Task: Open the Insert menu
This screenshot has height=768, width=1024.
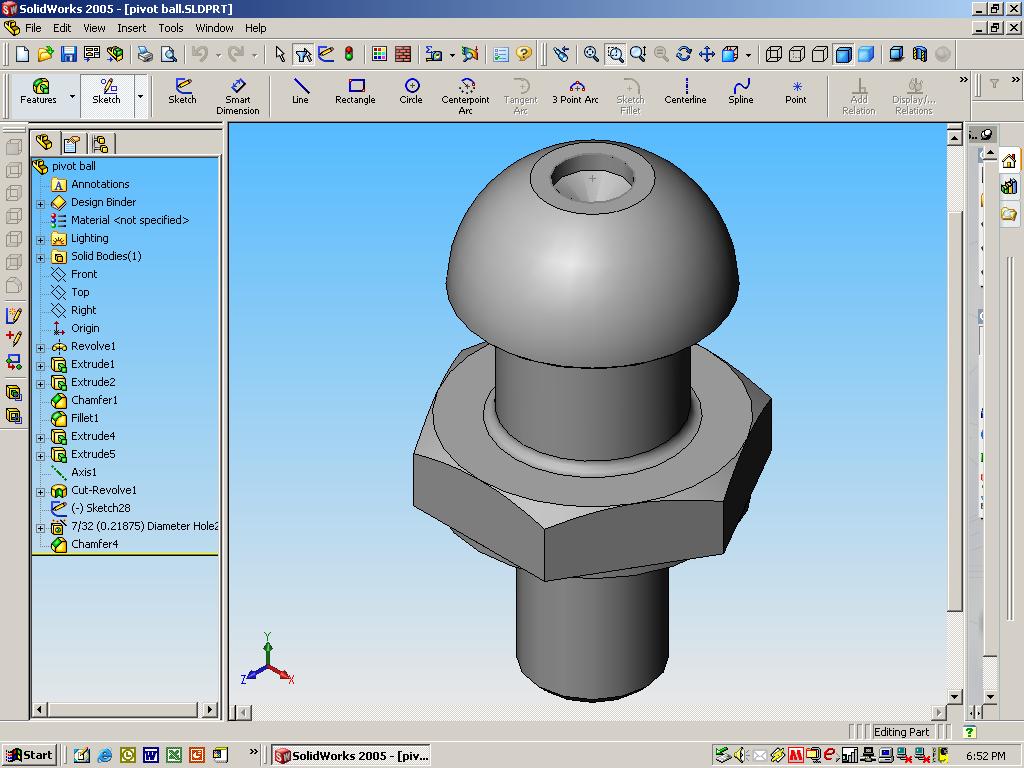Action: 131,28
